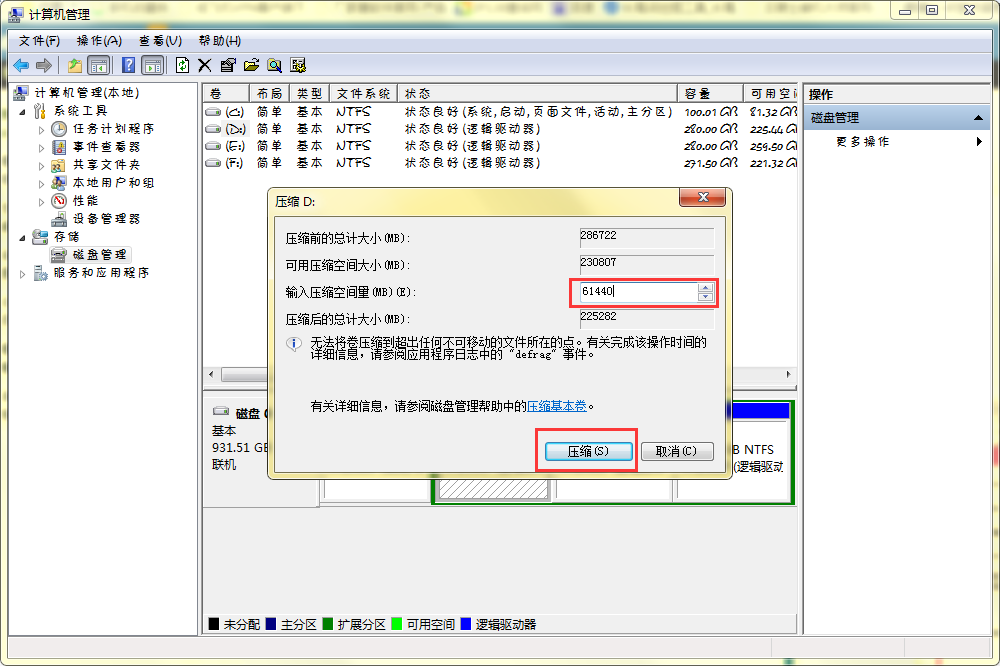Expand the 服务和应用程序 node arrow
This screenshot has width=1000, height=666.
(x=23, y=274)
